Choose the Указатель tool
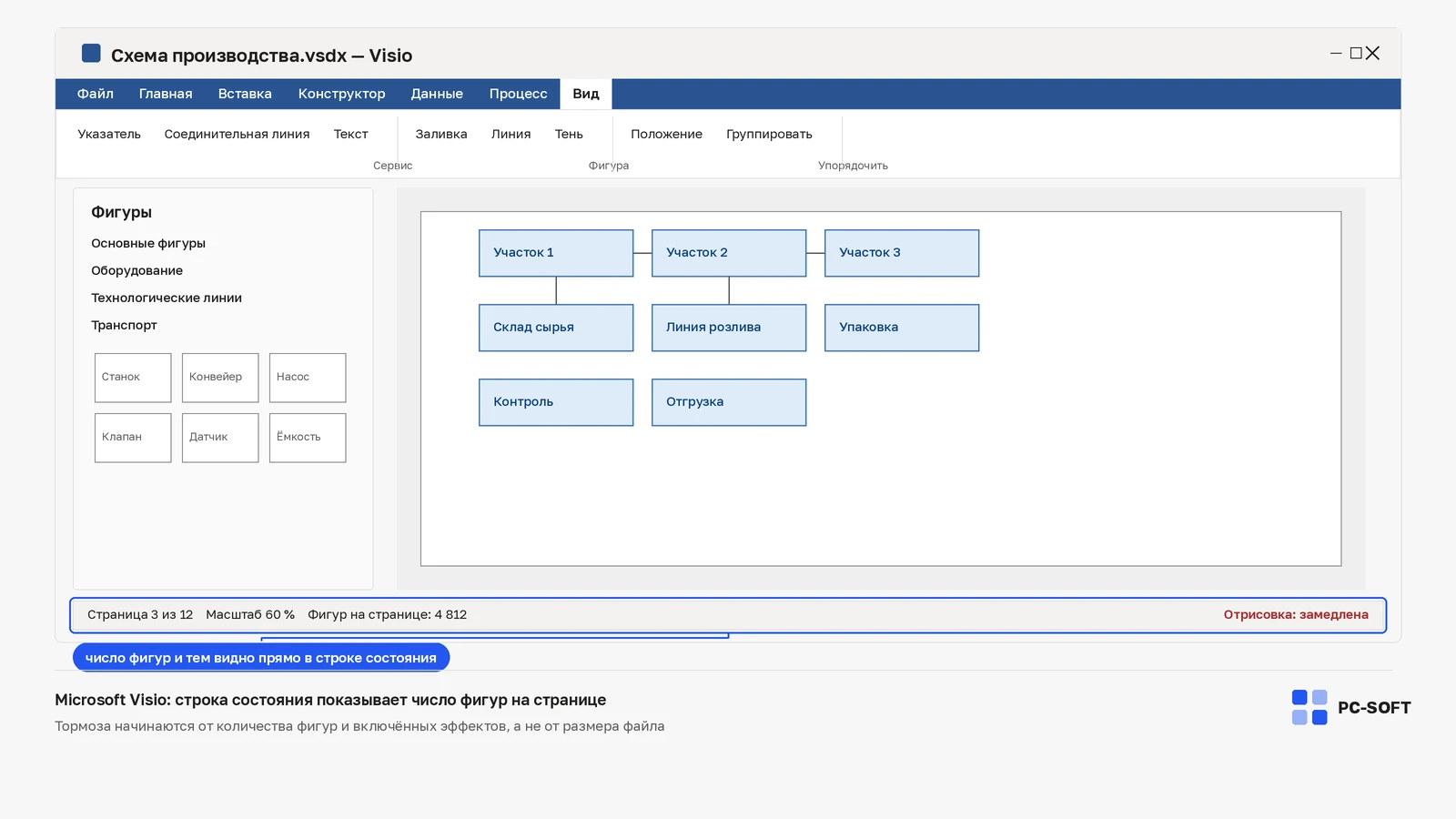This screenshot has height=819, width=1456. pos(109,134)
